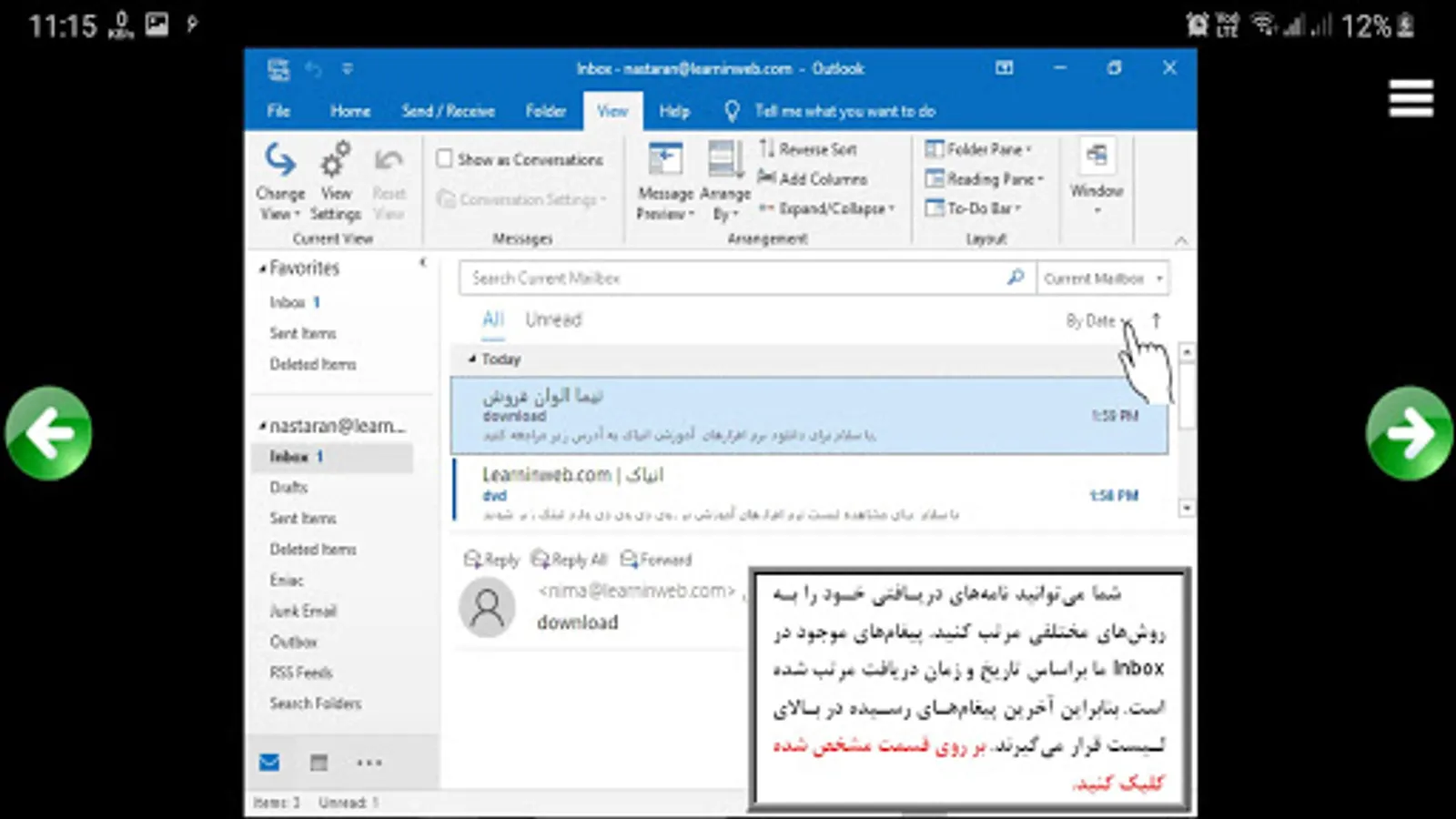Open the Current Mailbox scope dropdown
This screenshot has width=1456, height=819.
click(1103, 278)
